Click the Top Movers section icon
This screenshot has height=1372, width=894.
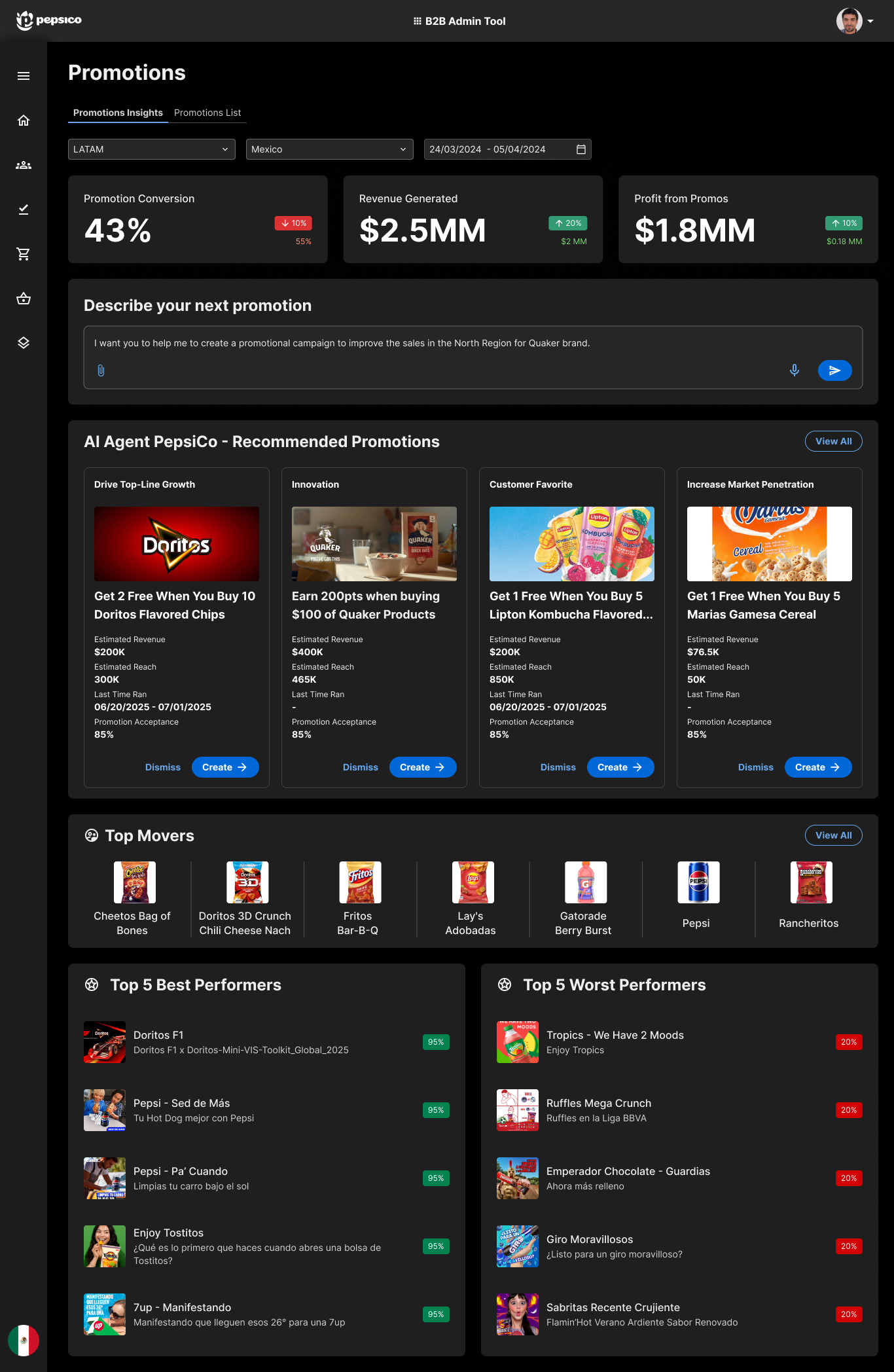click(92, 835)
